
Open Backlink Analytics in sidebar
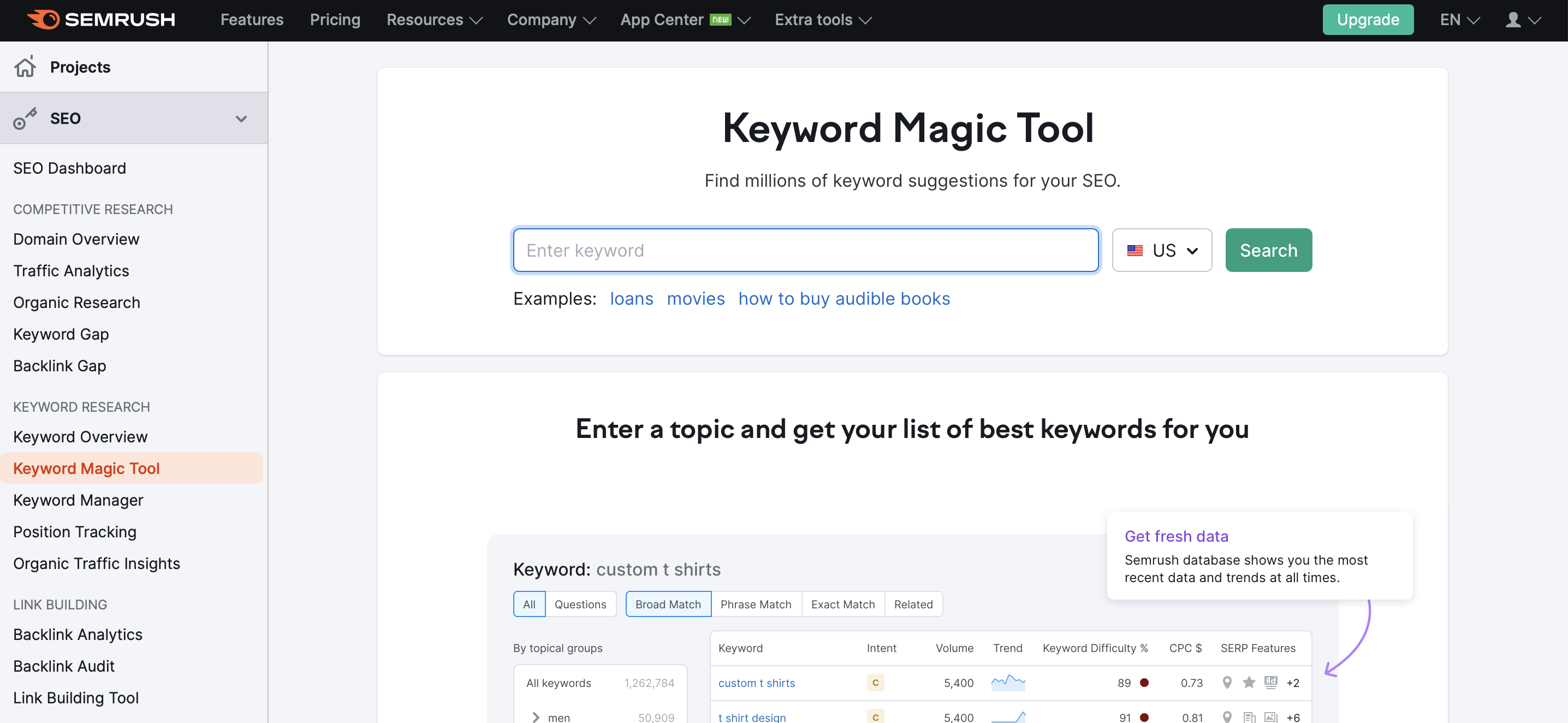coord(78,635)
